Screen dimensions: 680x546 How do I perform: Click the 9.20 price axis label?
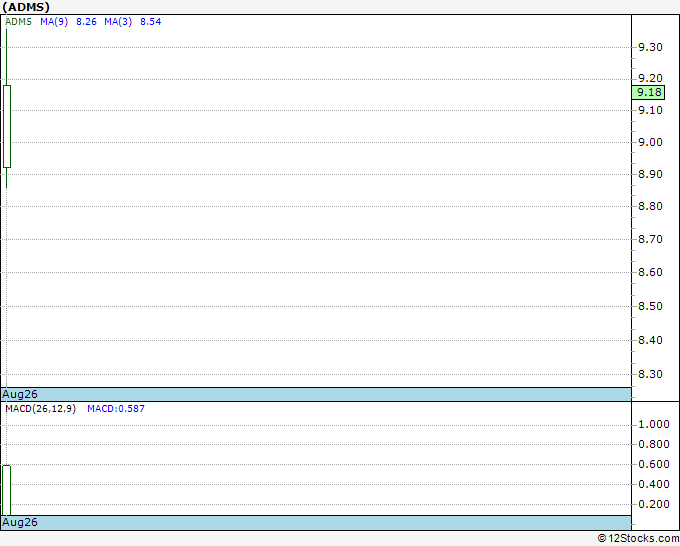pyautogui.click(x=650, y=78)
